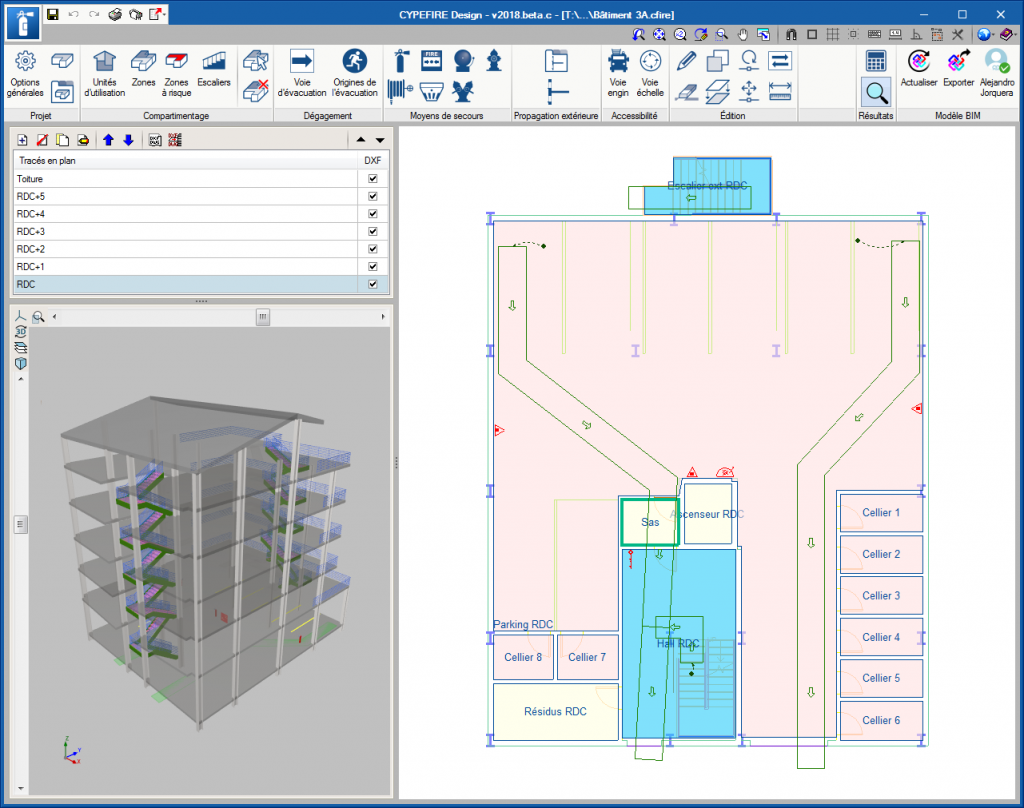The height and width of the screenshot is (808, 1024).
Task: Select the Escaliers tool
Action: pyautogui.click(x=214, y=70)
